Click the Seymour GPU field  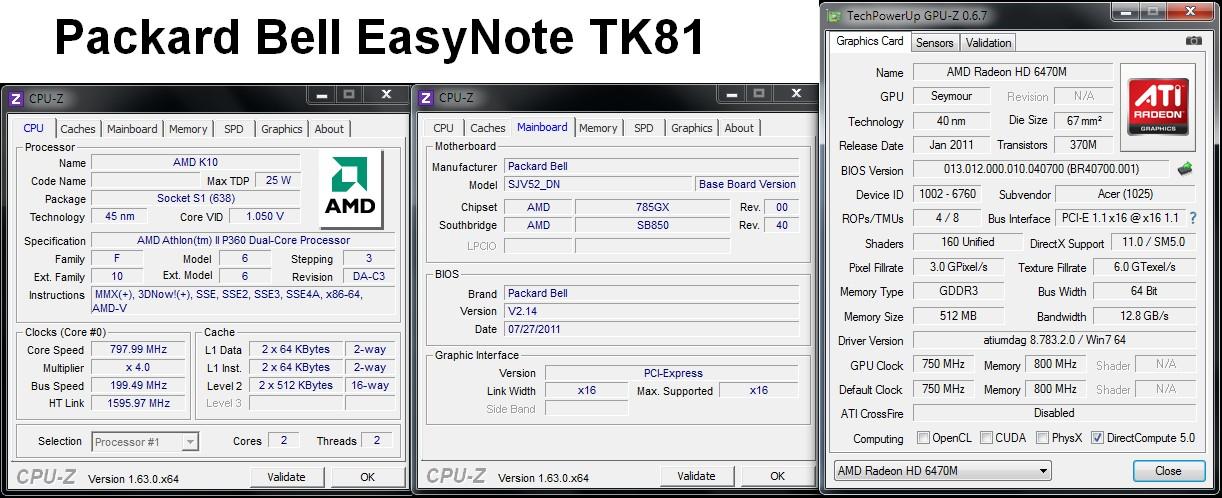point(951,97)
